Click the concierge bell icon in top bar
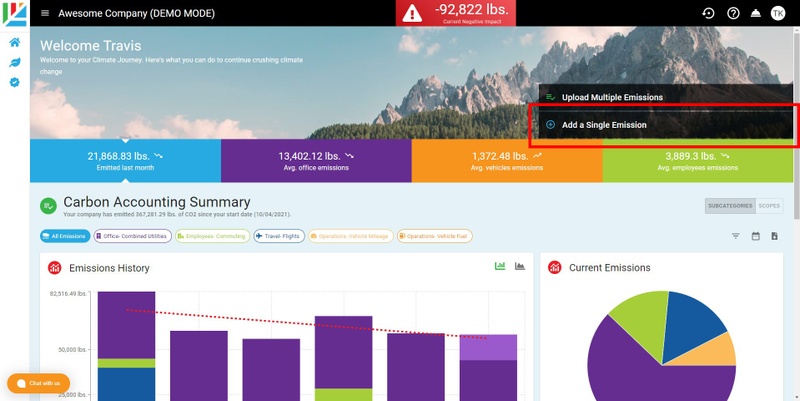 (756, 13)
